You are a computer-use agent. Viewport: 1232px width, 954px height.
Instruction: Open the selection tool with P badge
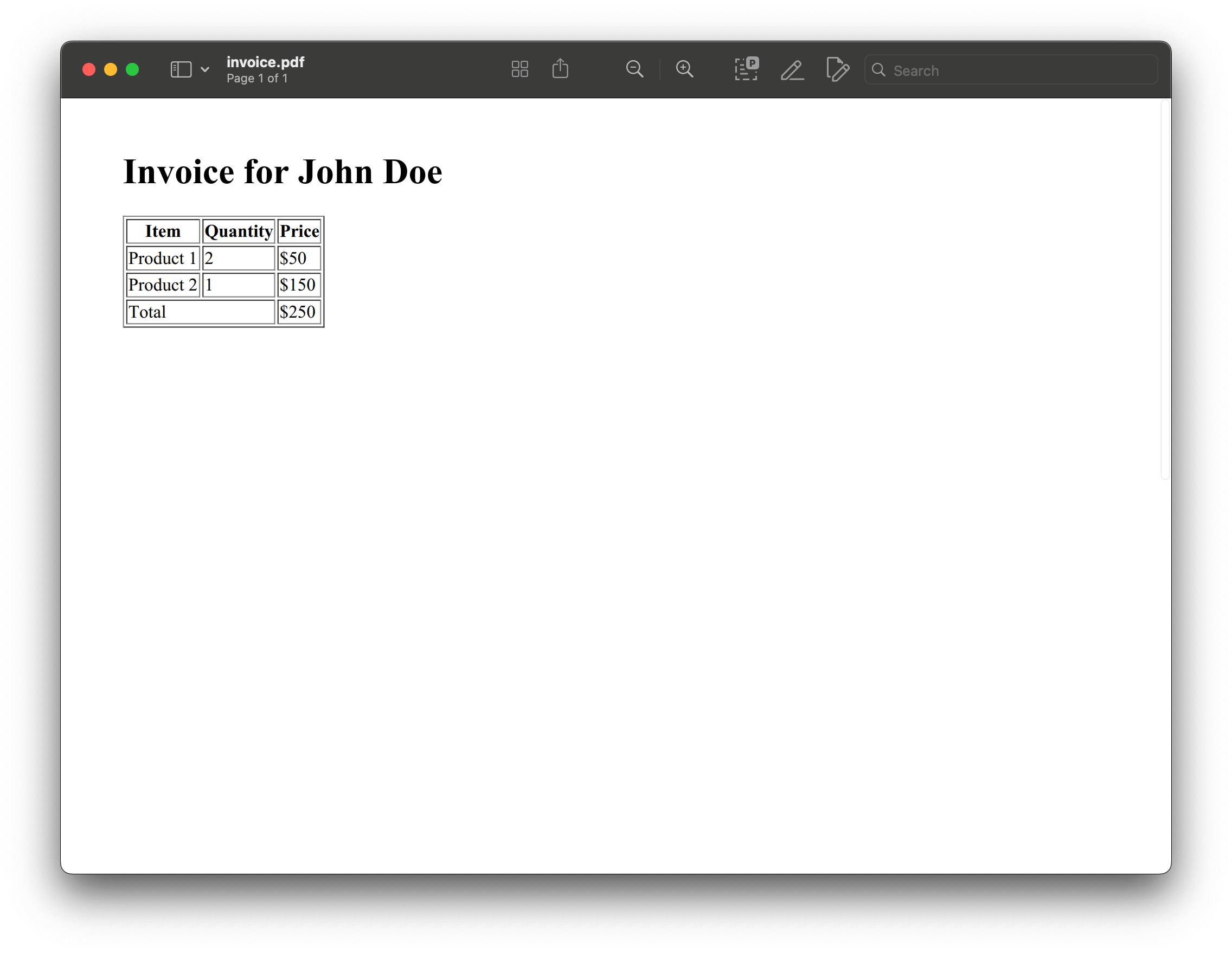pos(746,69)
